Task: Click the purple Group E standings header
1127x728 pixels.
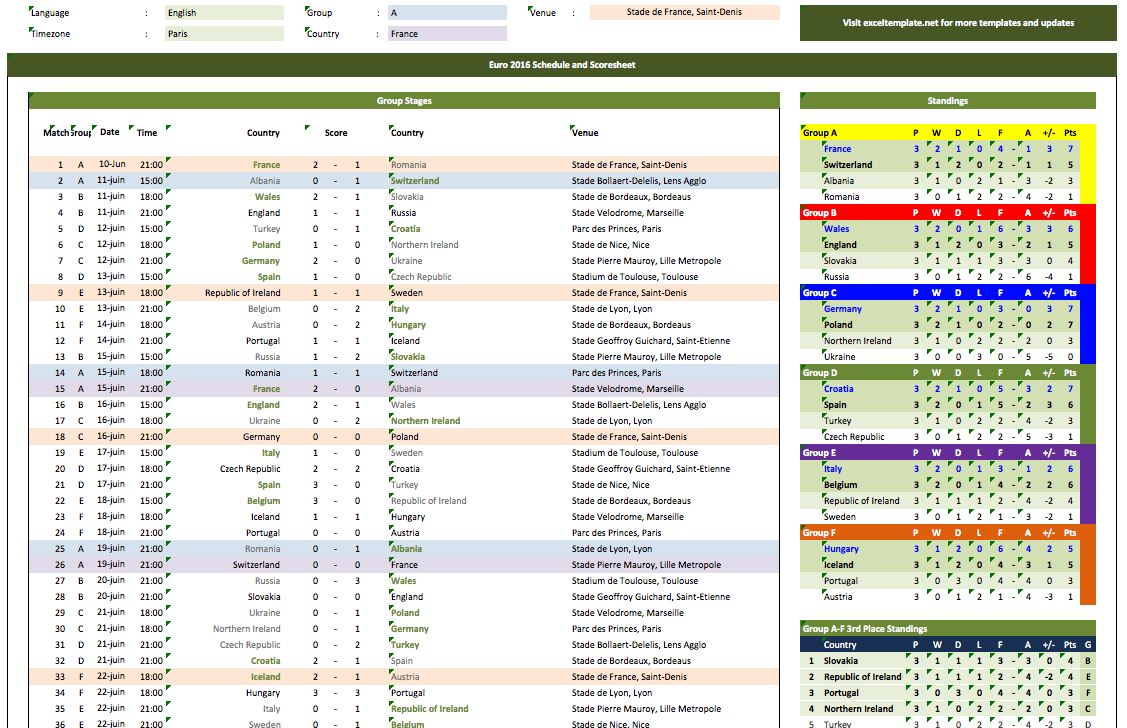Action: [947, 453]
